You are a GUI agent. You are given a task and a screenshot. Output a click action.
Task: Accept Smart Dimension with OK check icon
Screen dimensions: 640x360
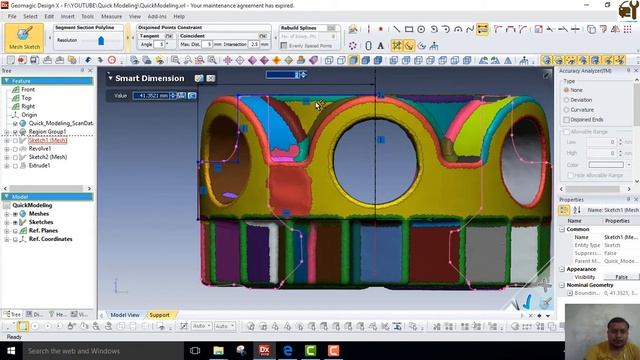[199, 78]
